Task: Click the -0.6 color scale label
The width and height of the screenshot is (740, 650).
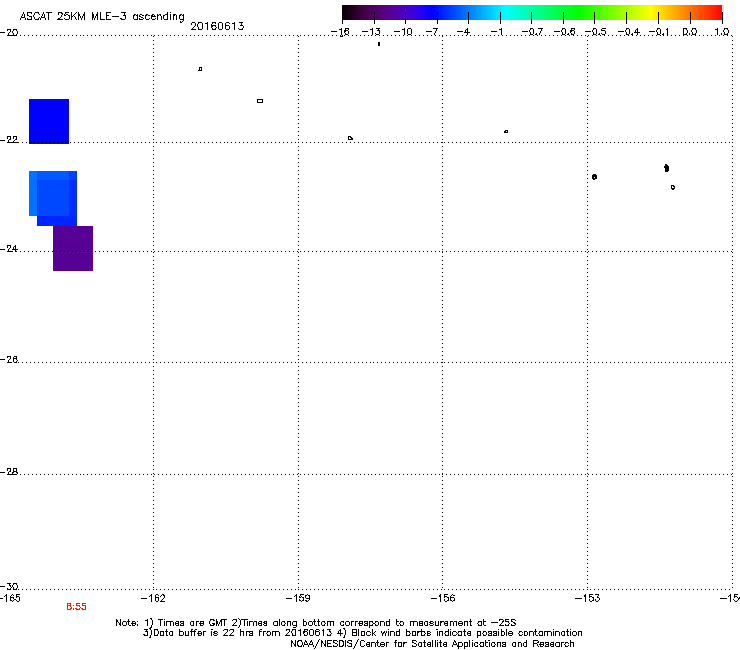Action: (564, 32)
